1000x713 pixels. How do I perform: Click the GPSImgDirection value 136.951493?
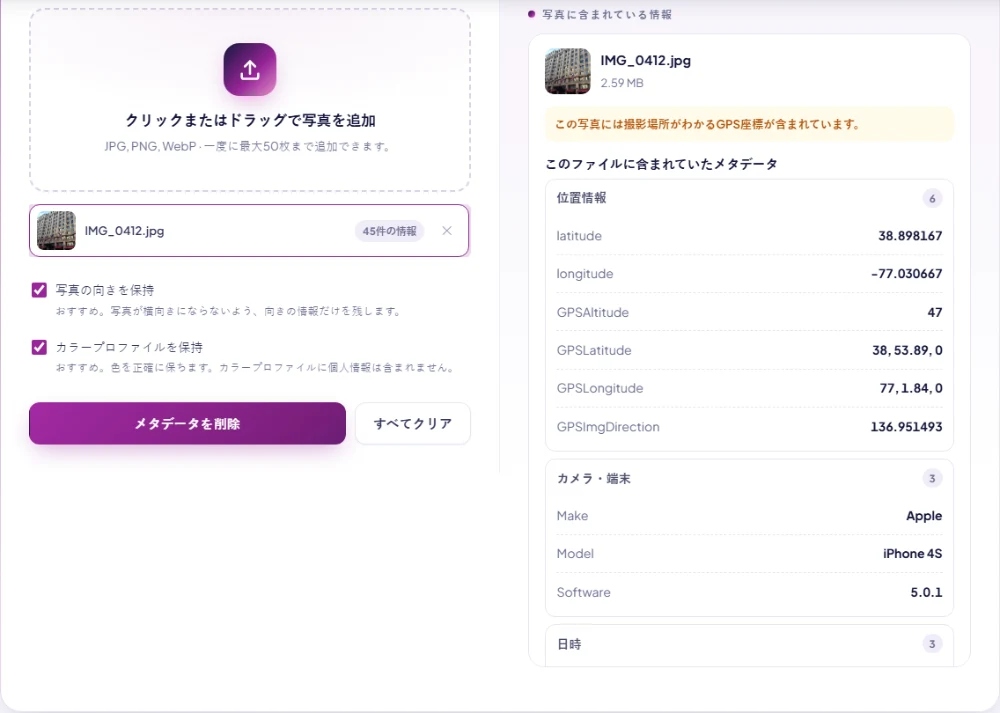coord(906,427)
